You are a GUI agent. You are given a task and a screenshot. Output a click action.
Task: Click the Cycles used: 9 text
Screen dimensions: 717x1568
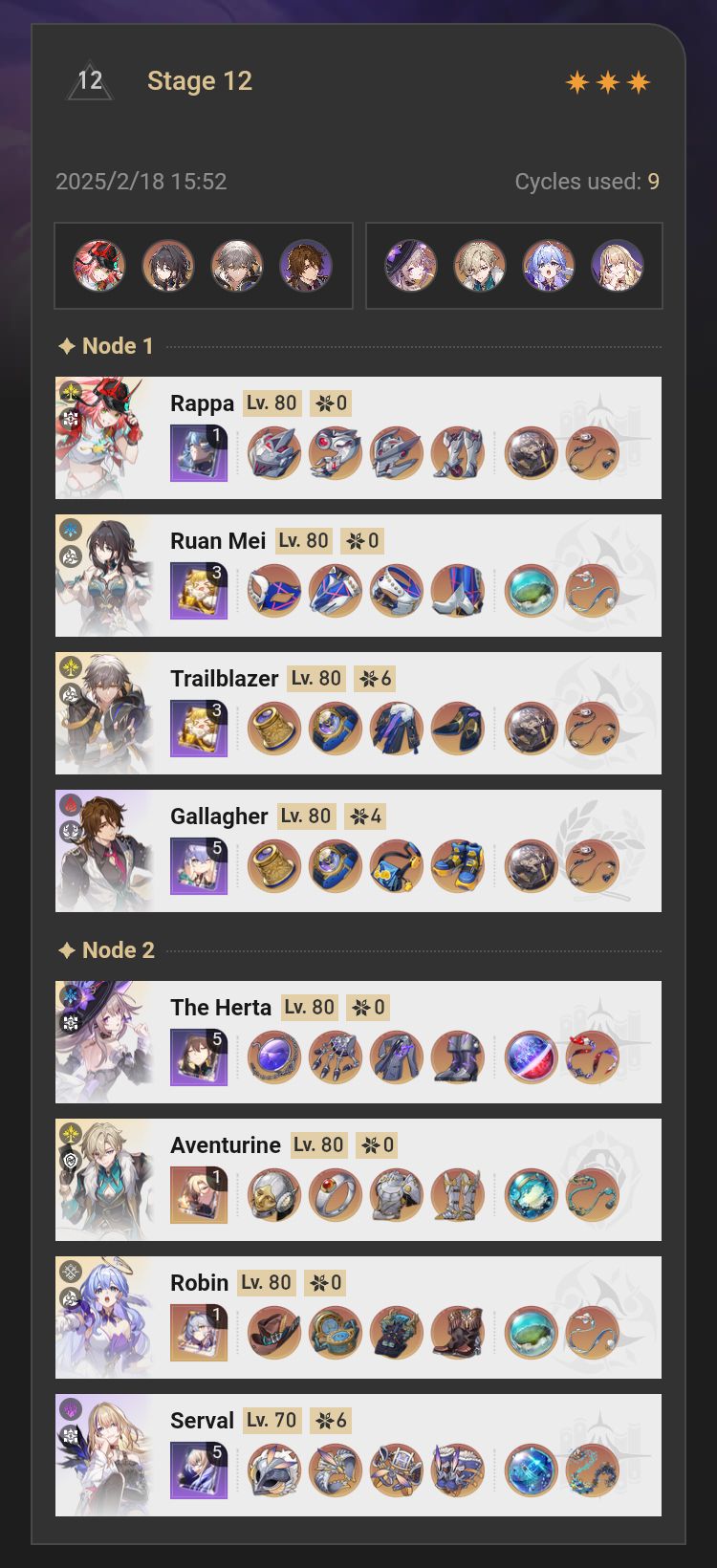(587, 182)
